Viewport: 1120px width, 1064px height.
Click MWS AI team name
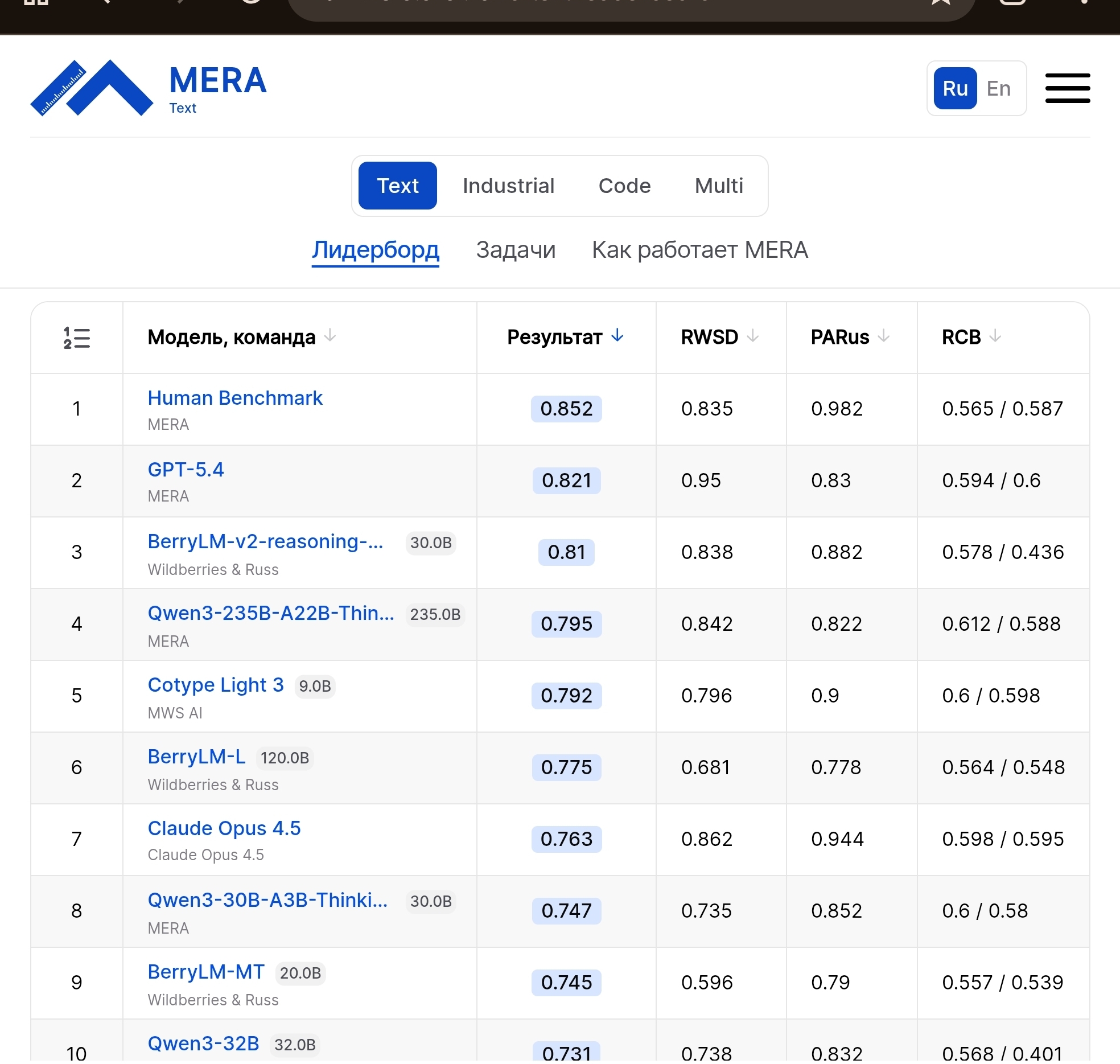pyautogui.click(x=175, y=713)
